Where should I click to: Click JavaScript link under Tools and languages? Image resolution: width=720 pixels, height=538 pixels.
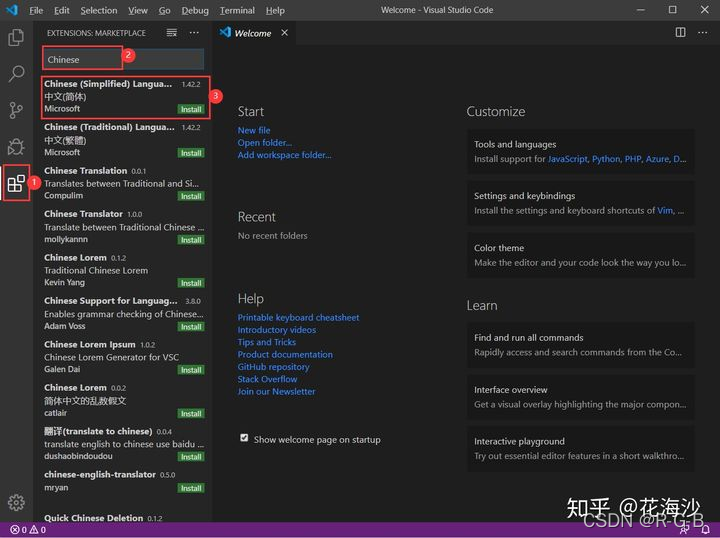(568, 159)
